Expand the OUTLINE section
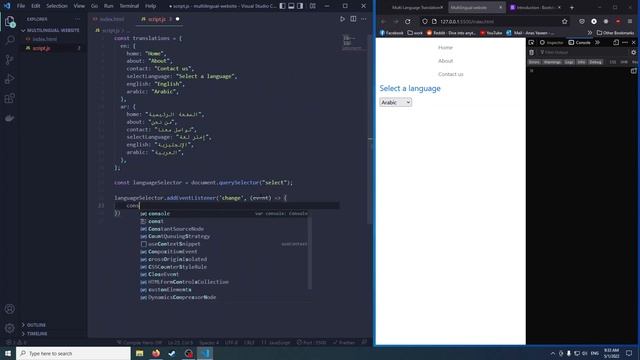Viewport: 640px width, 360px height. click(x=36, y=325)
